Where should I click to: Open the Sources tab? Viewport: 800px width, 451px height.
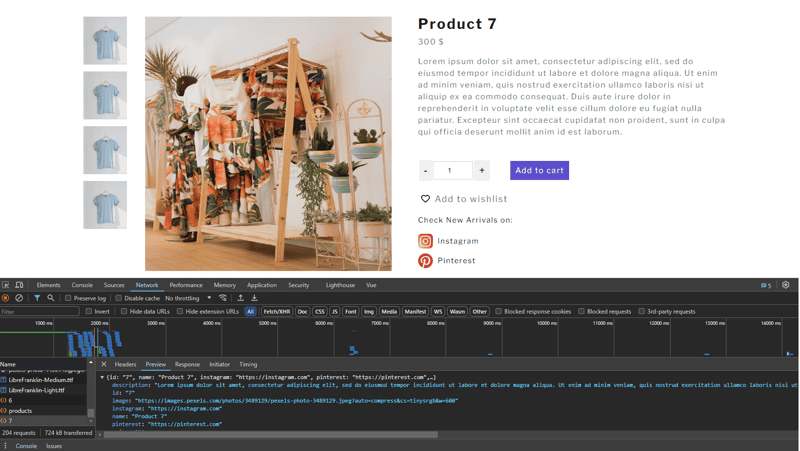[x=114, y=285]
